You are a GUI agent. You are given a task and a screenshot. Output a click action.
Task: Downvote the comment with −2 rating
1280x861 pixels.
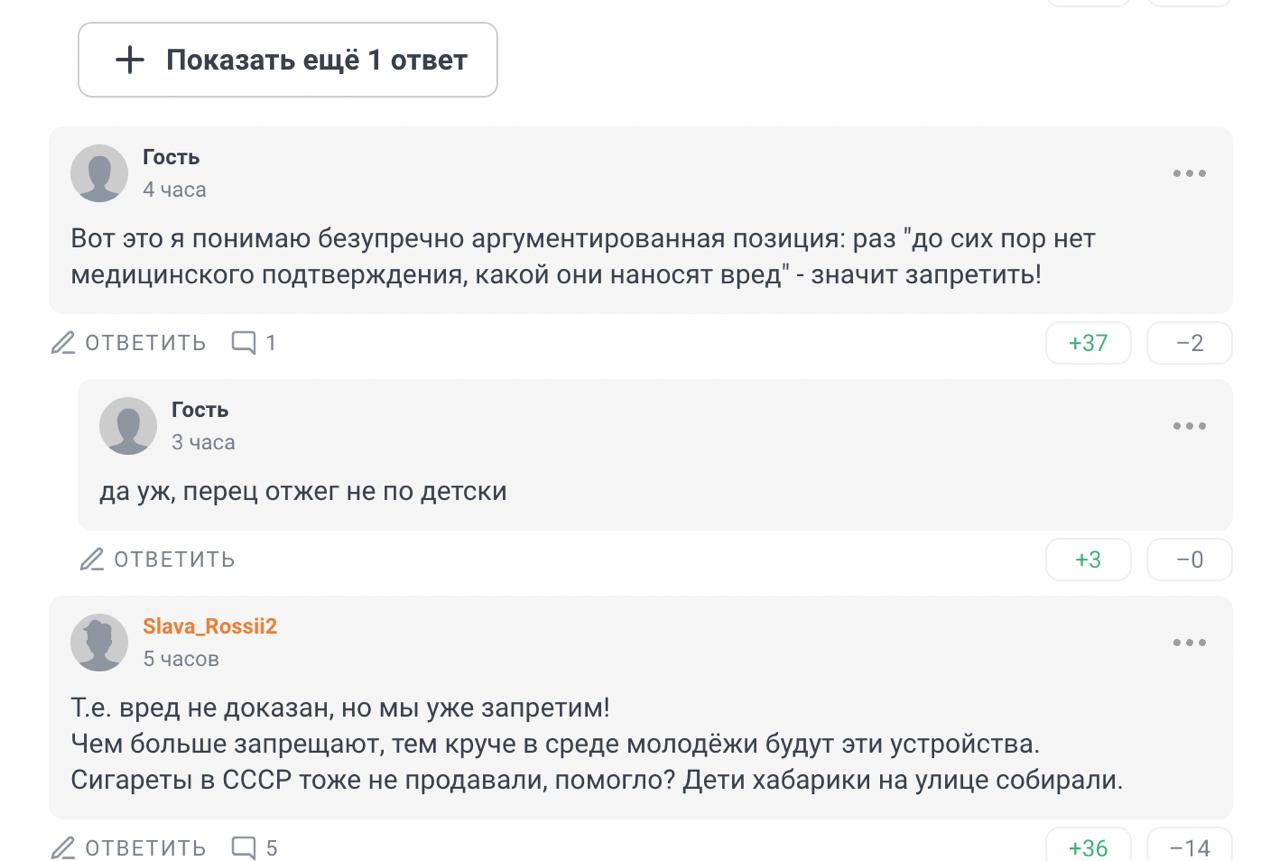(x=1189, y=343)
